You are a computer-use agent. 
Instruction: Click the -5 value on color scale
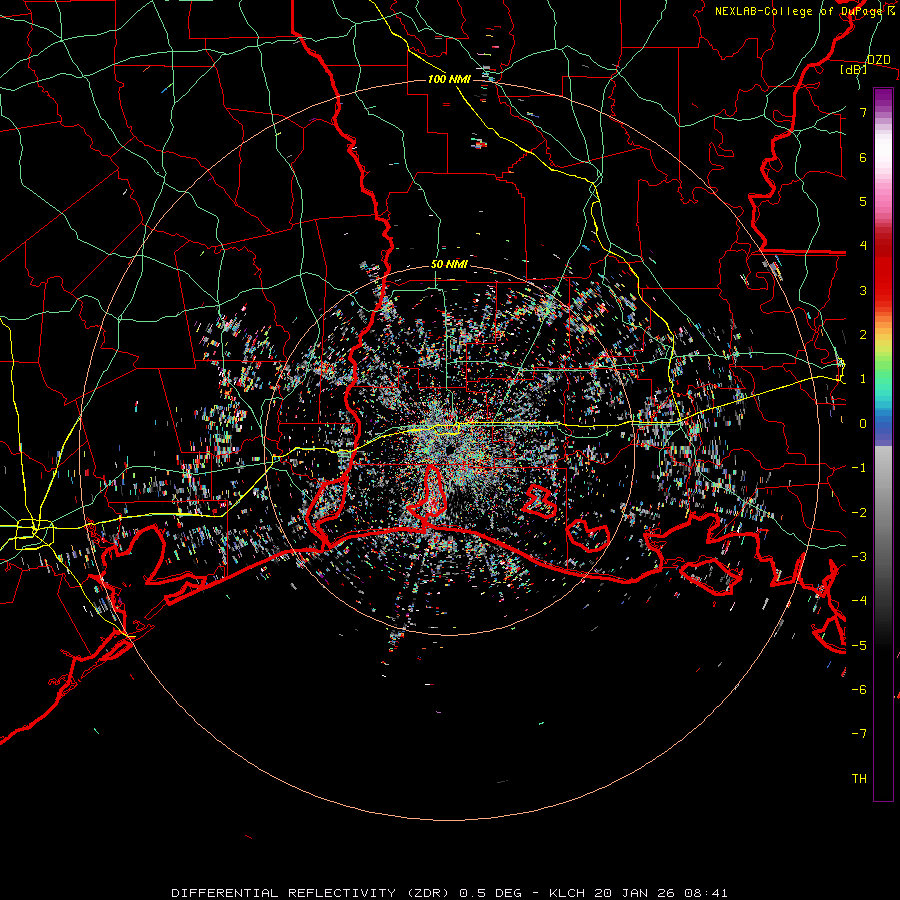point(859,646)
